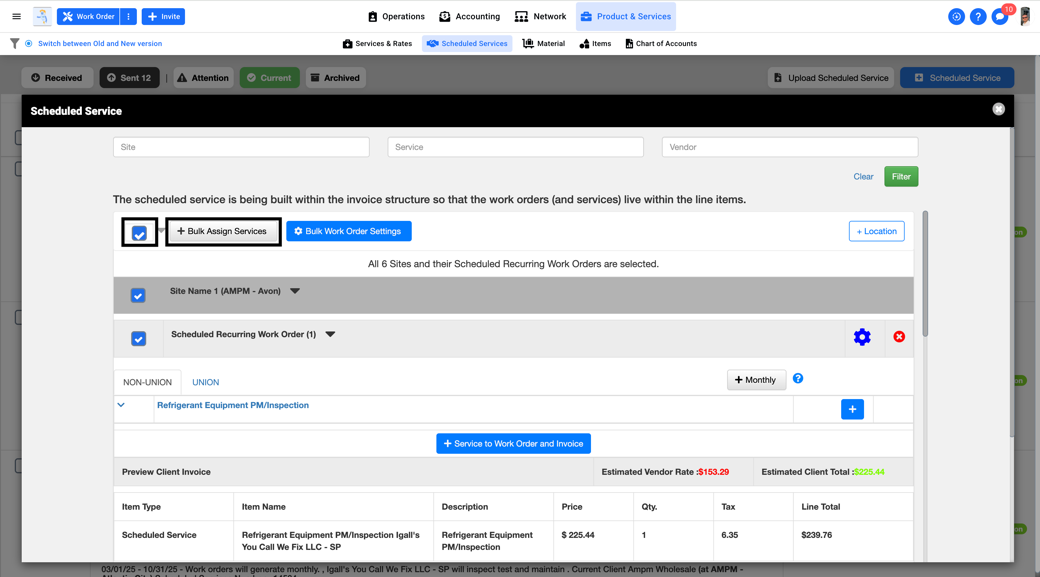The image size is (1040, 577).
Task: Open the chat messages icon showing 10 notifications
Action: click(998, 16)
